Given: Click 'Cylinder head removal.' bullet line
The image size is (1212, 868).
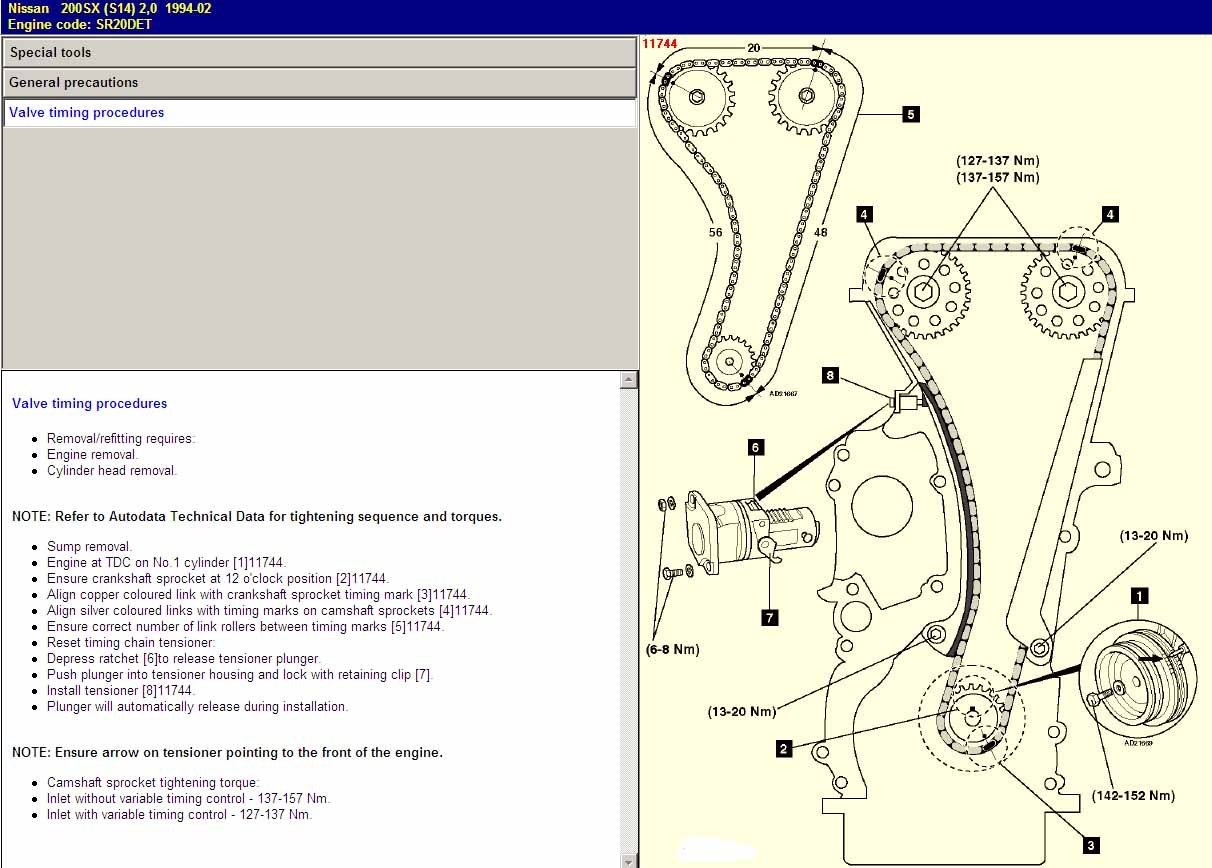Looking at the screenshot, I should (111, 471).
